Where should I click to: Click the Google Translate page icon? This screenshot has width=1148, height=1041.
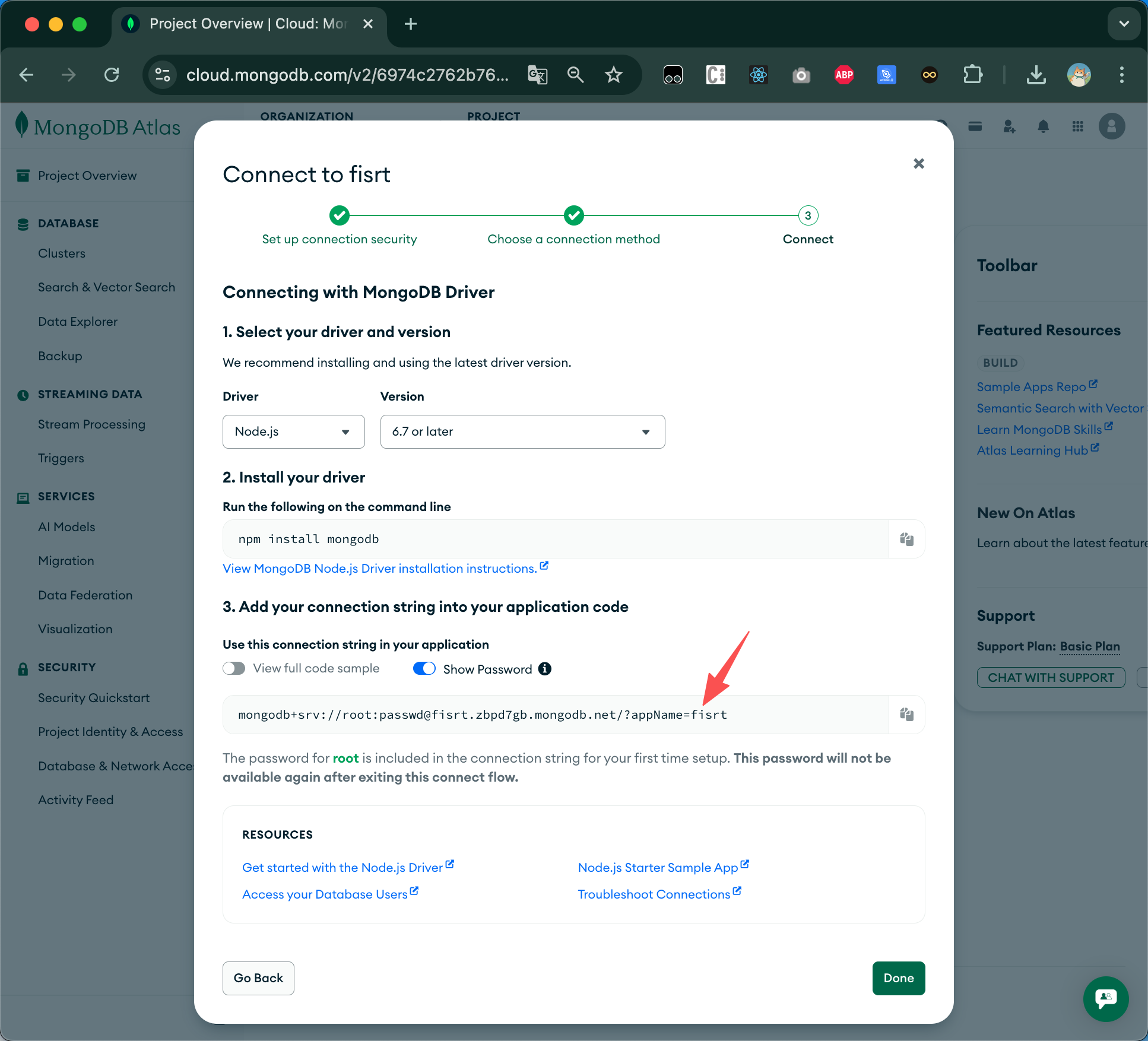click(x=537, y=75)
